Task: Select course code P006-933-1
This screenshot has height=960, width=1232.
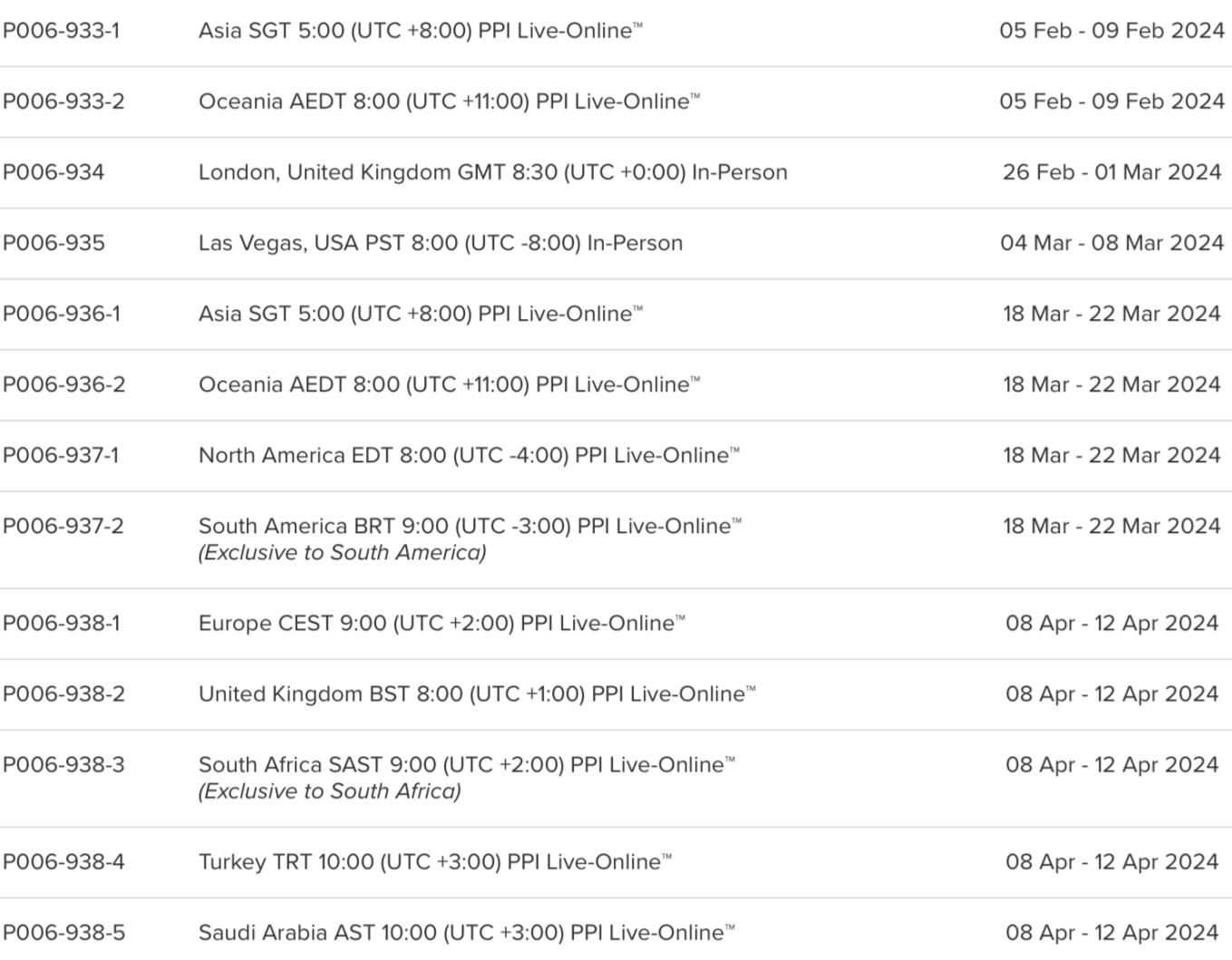Action: tap(61, 31)
